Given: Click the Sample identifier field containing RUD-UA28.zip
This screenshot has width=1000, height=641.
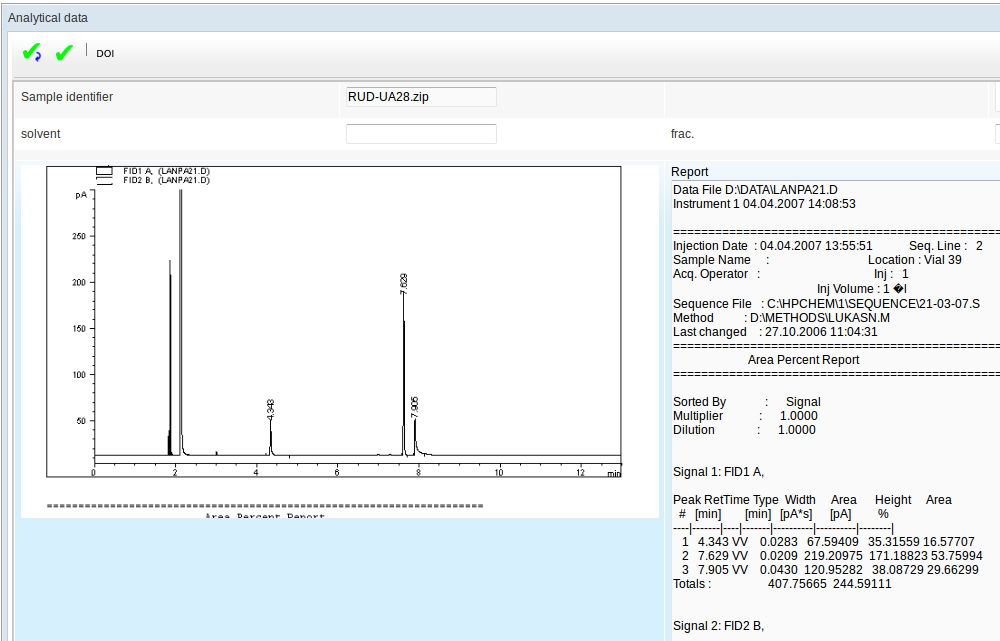Looking at the screenshot, I should (x=421, y=97).
